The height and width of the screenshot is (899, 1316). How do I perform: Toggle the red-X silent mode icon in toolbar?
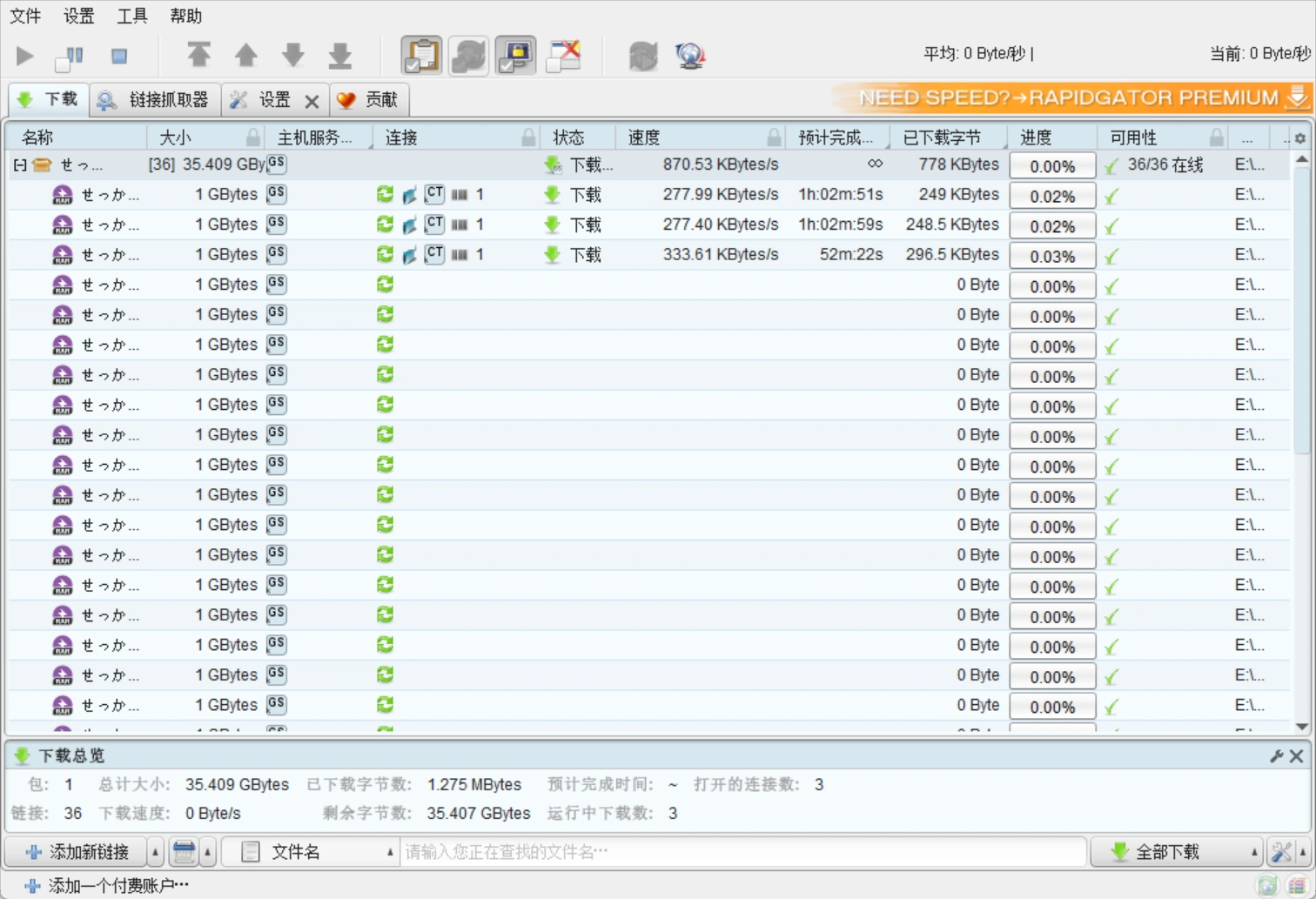pyautogui.click(x=563, y=56)
